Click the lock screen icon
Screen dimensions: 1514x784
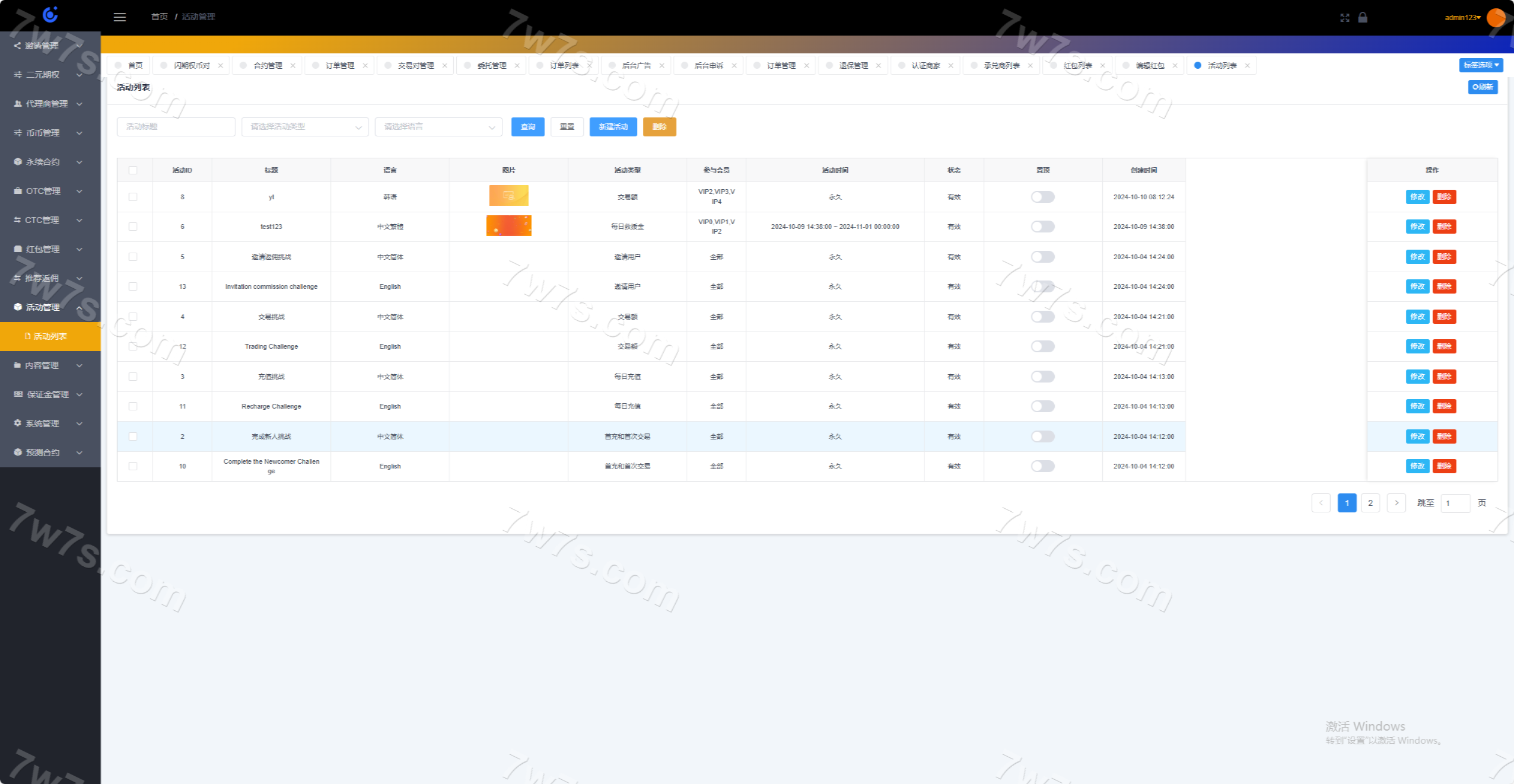[x=1363, y=17]
